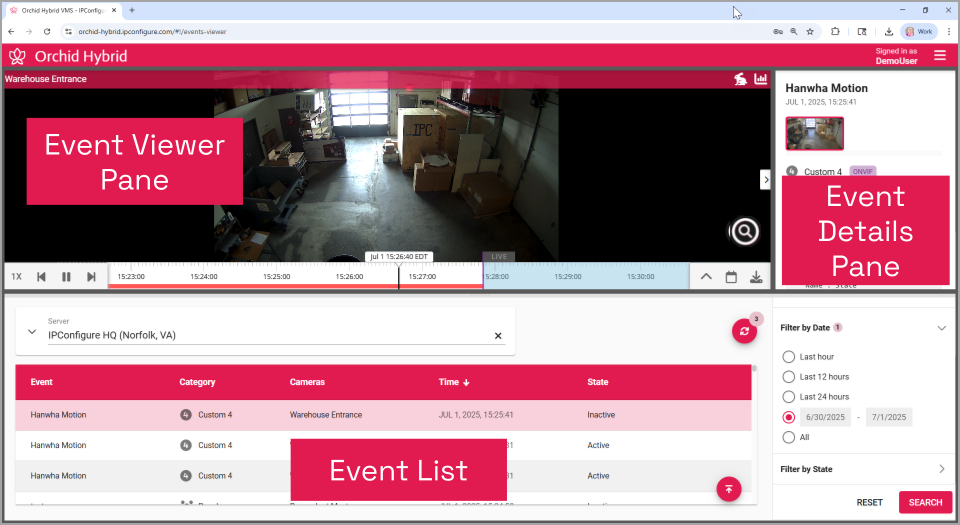Sort the table by the Event column

click(x=42, y=382)
